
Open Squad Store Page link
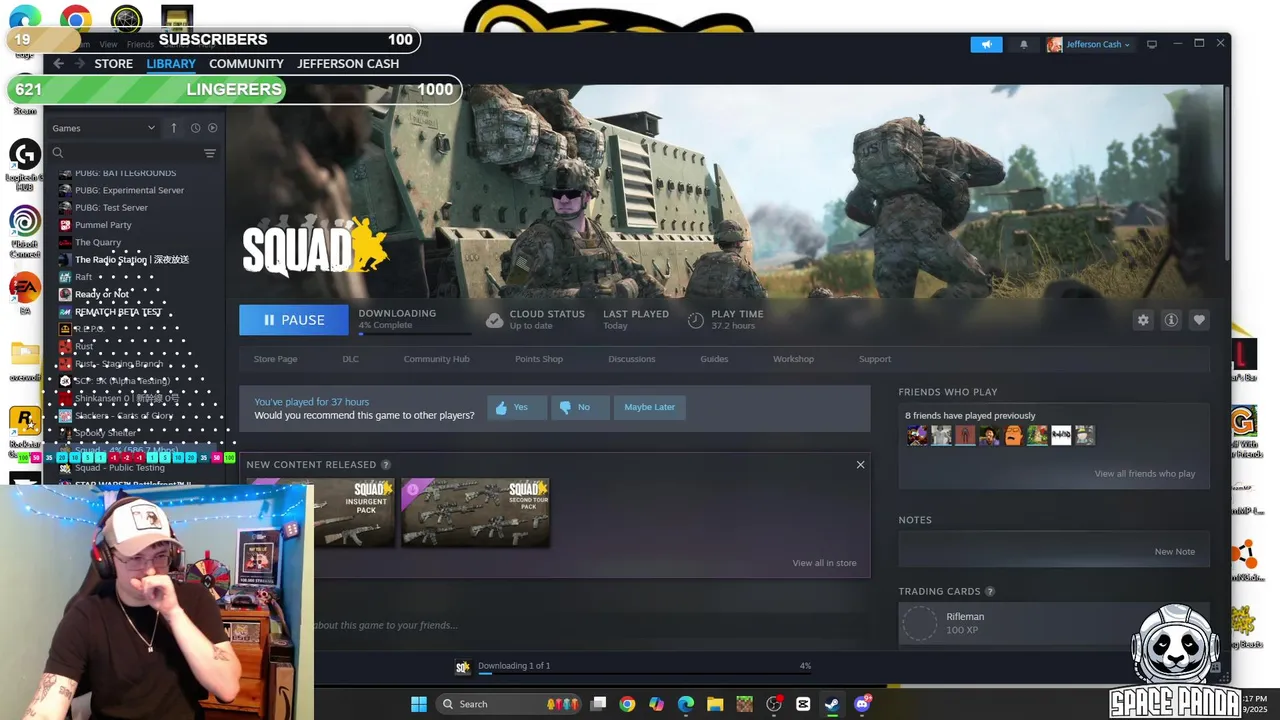[x=275, y=359]
